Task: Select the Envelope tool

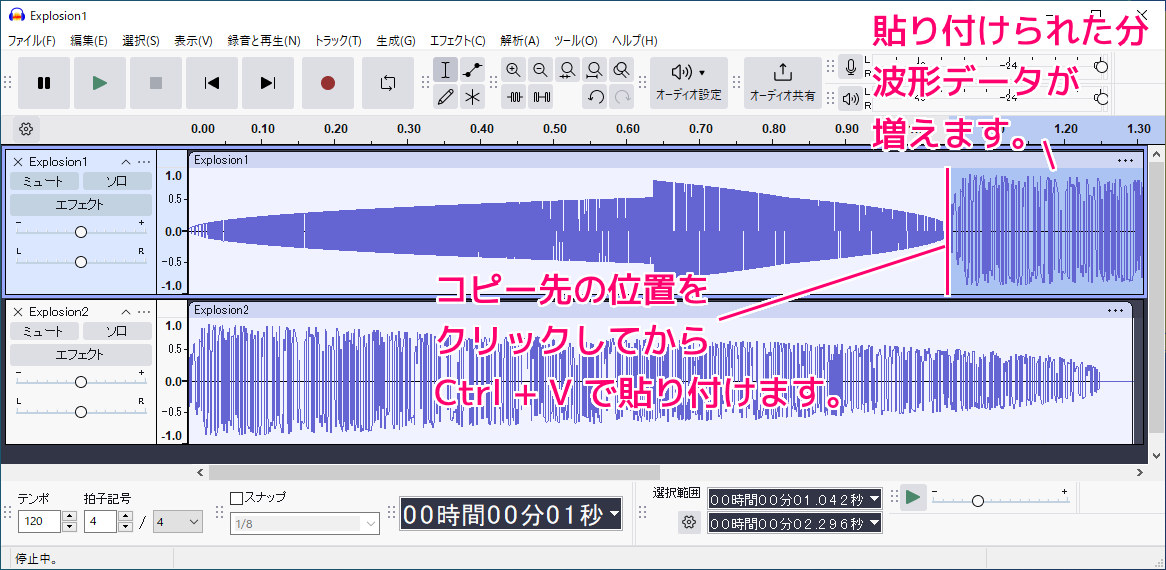Action: point(473,69)
